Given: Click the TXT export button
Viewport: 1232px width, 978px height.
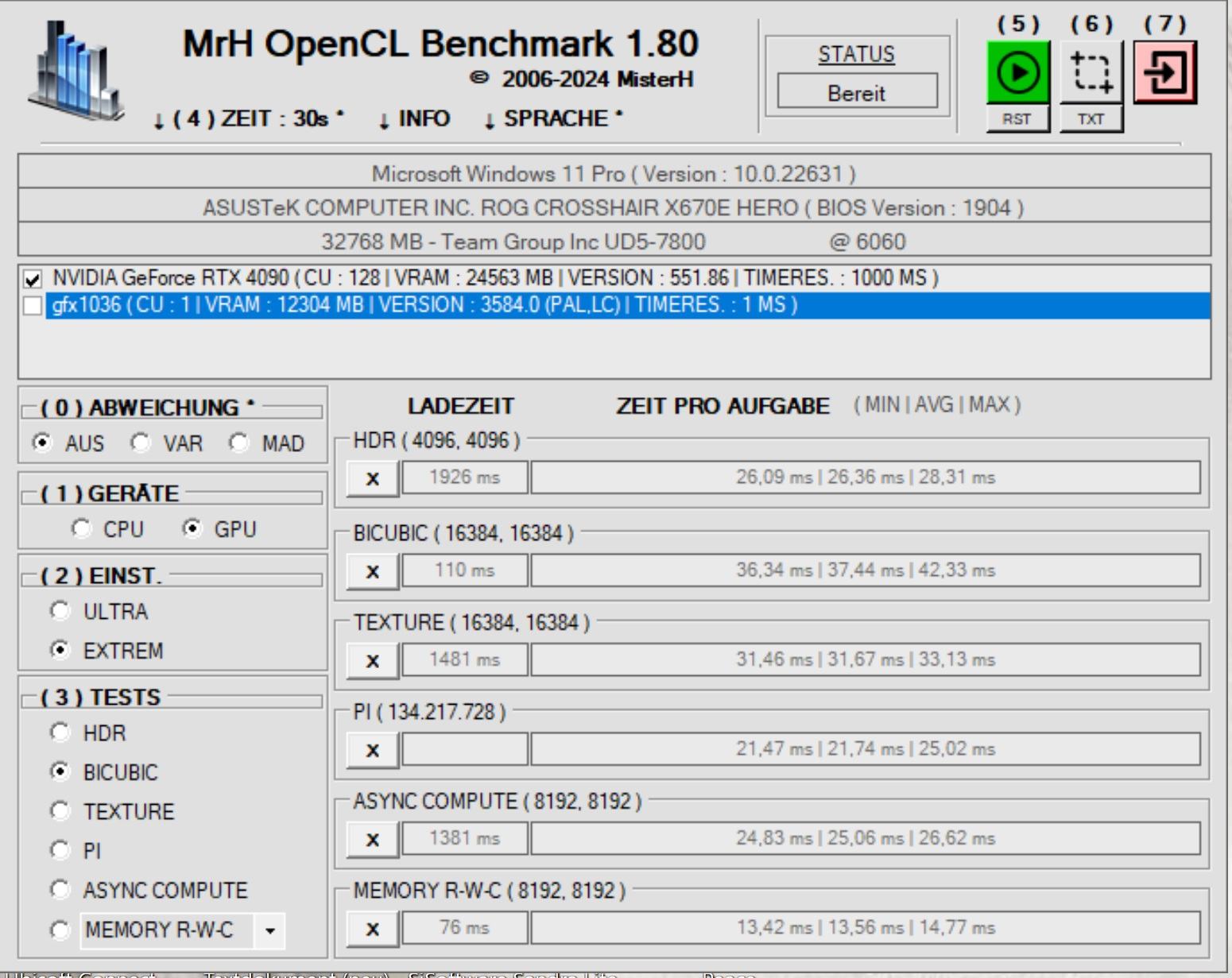Looking at the screenshot, I should (1091, 119).
